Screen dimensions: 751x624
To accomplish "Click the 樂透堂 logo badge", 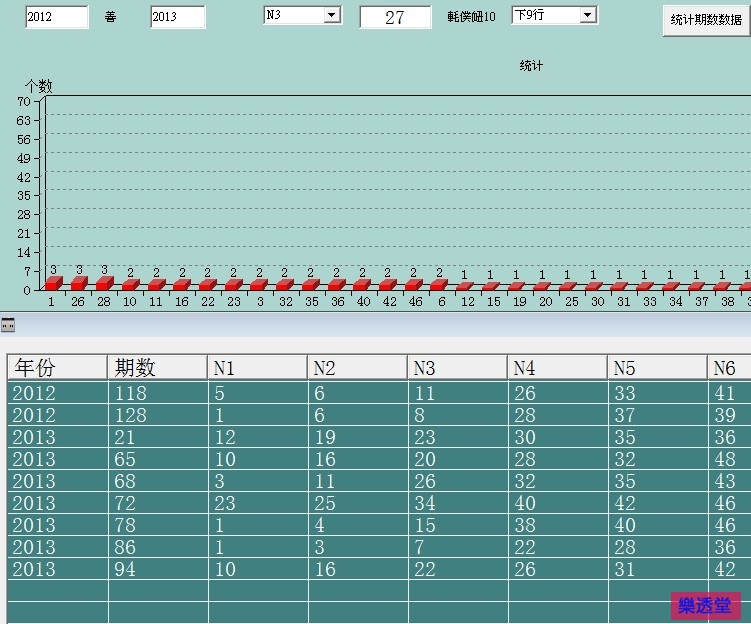I will click(705, 605).
